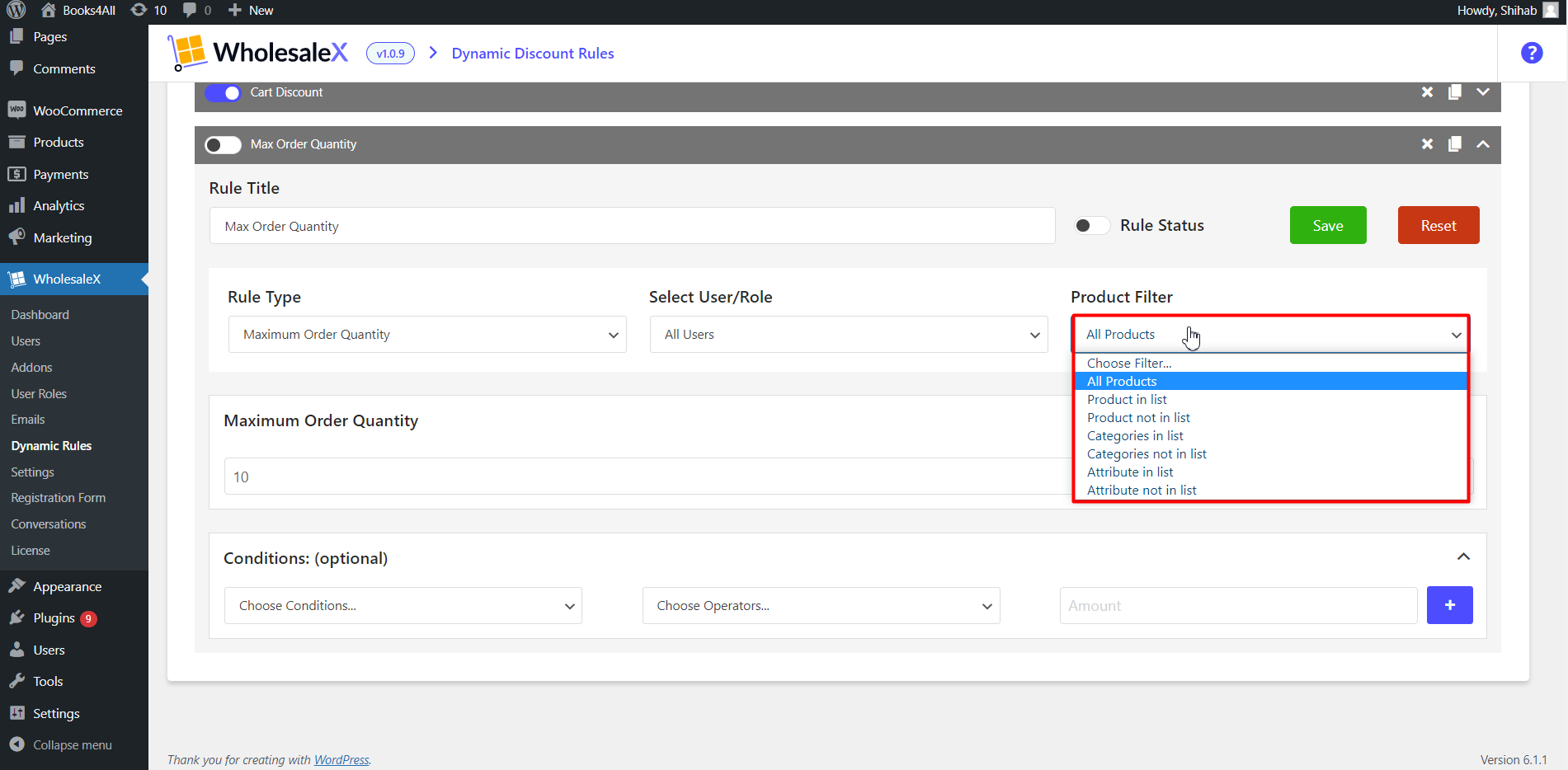This screenshot has height=770, width=1568.
Task: Open the Plugins plug icon
Action: pyautogui.click(x=16, y=617)
